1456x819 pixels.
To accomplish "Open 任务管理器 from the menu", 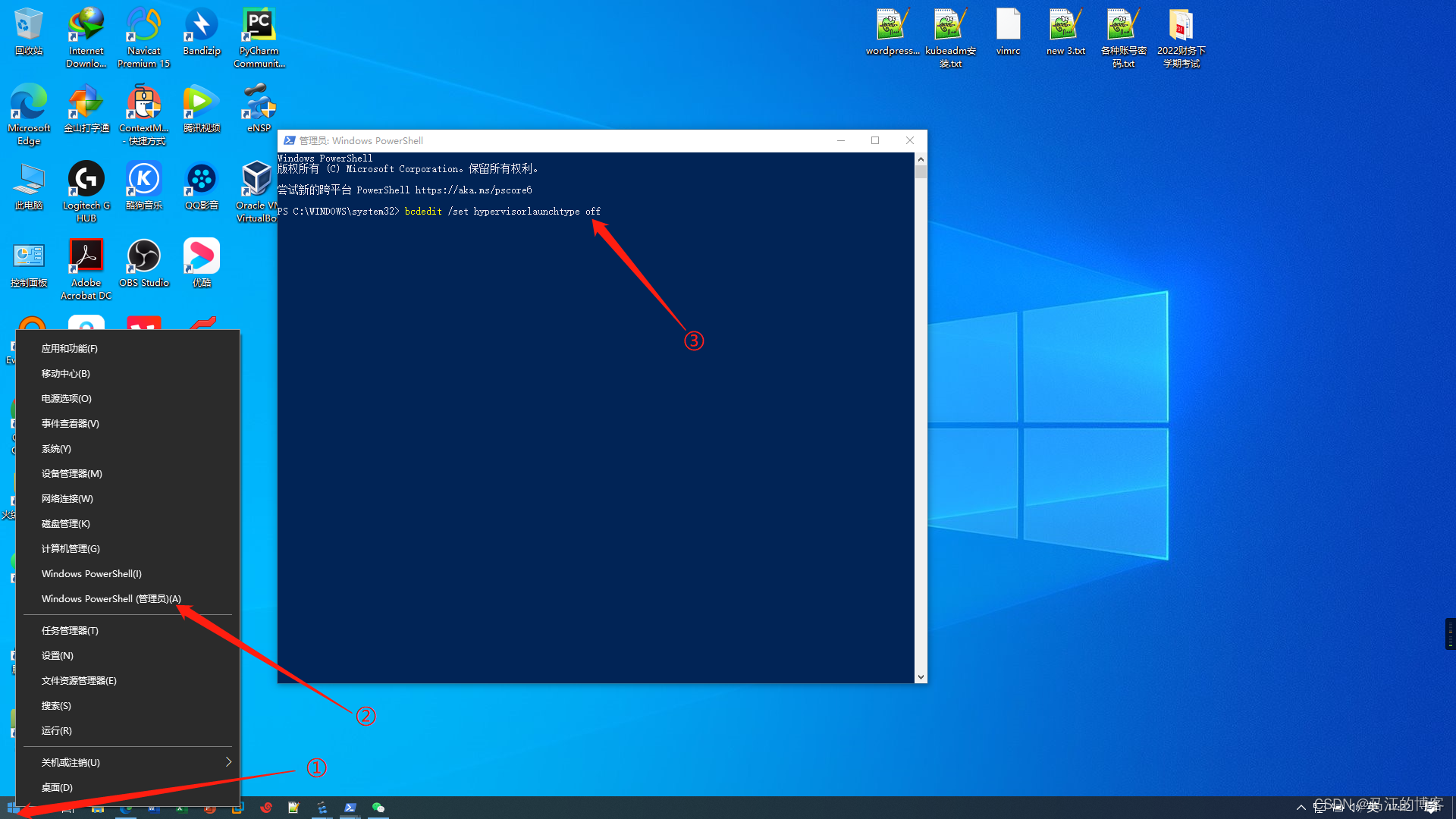I will tap(69, 630).
